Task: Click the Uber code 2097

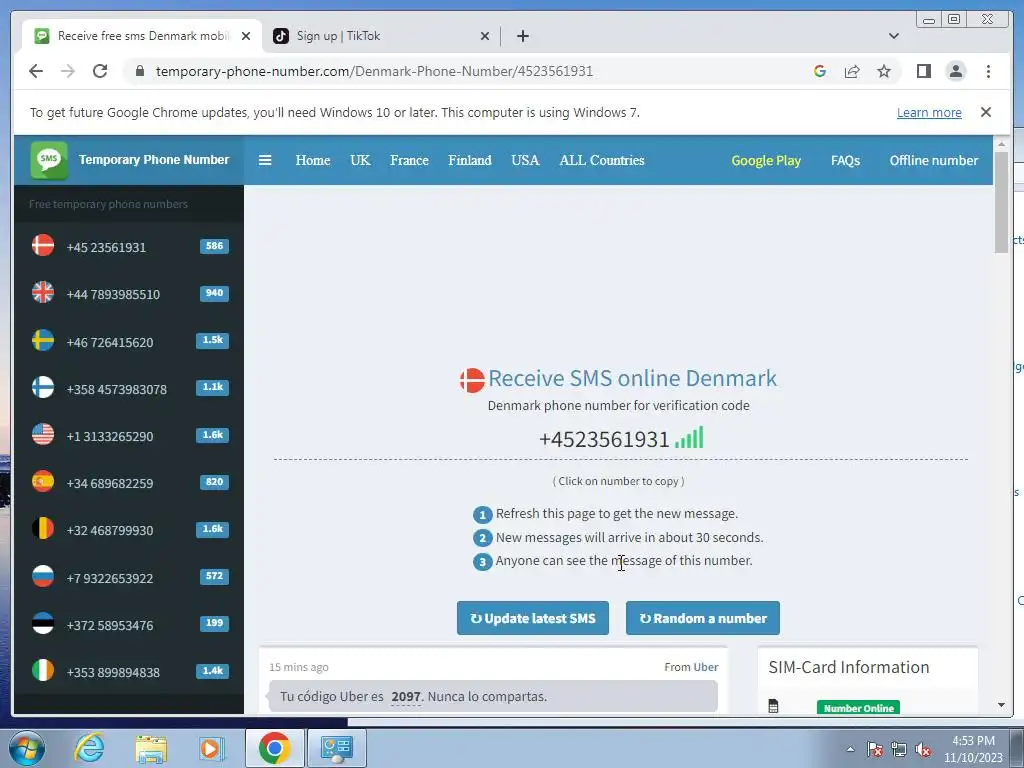Action: coord(406,697)
